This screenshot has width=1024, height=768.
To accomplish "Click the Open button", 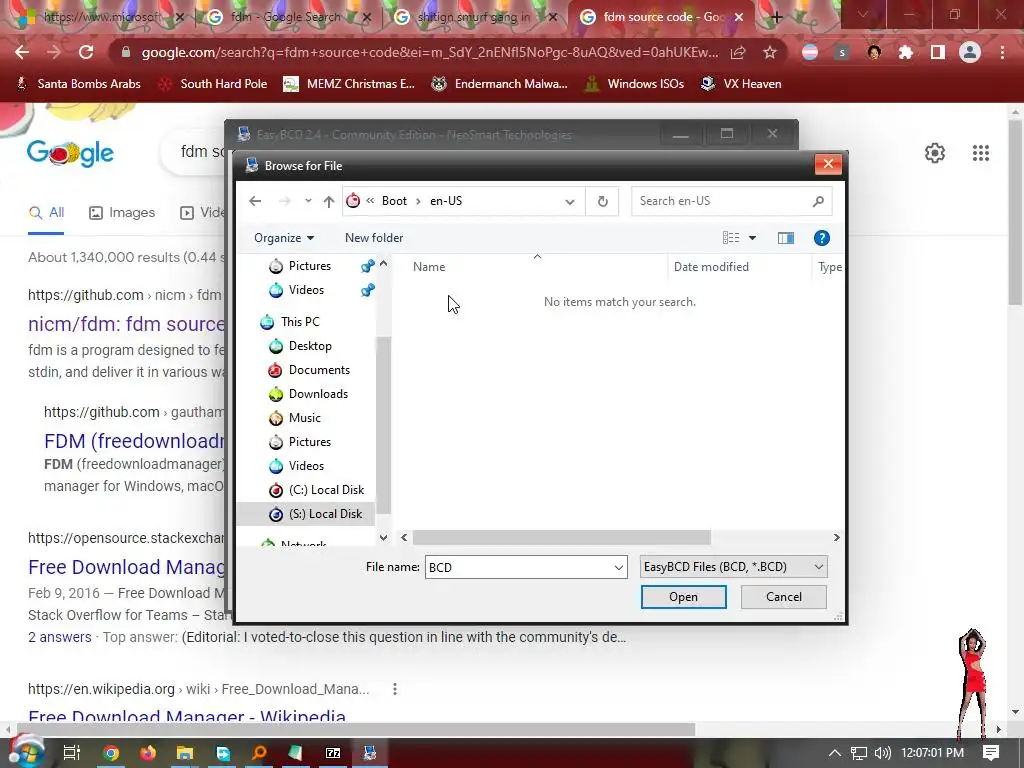I will (683, 597).
